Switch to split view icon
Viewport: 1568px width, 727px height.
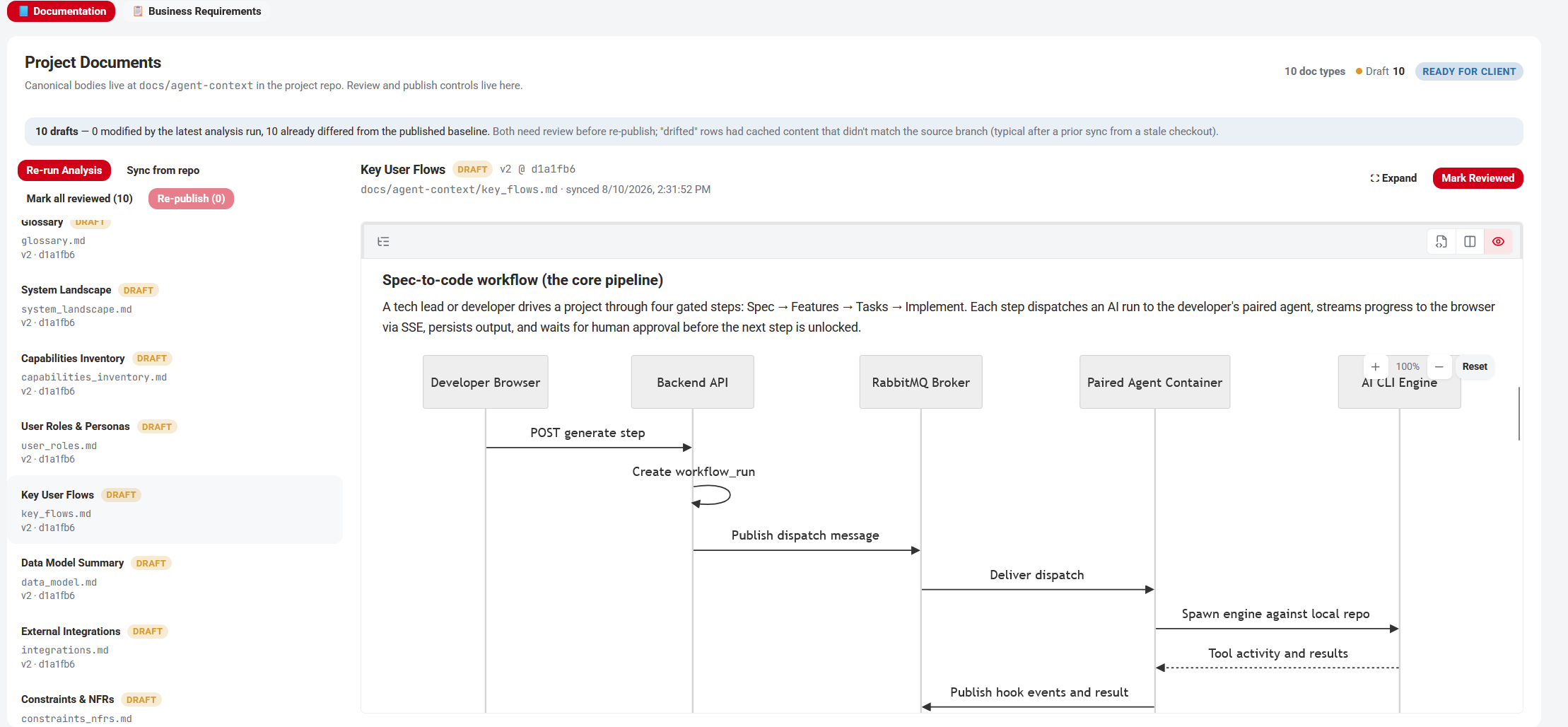point(1470,242)
